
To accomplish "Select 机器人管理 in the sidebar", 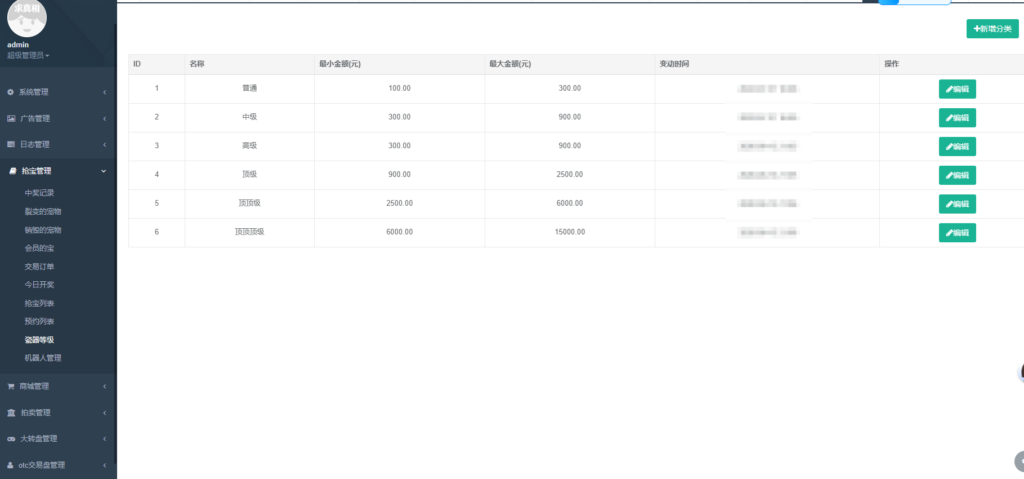I will (43, 358).
